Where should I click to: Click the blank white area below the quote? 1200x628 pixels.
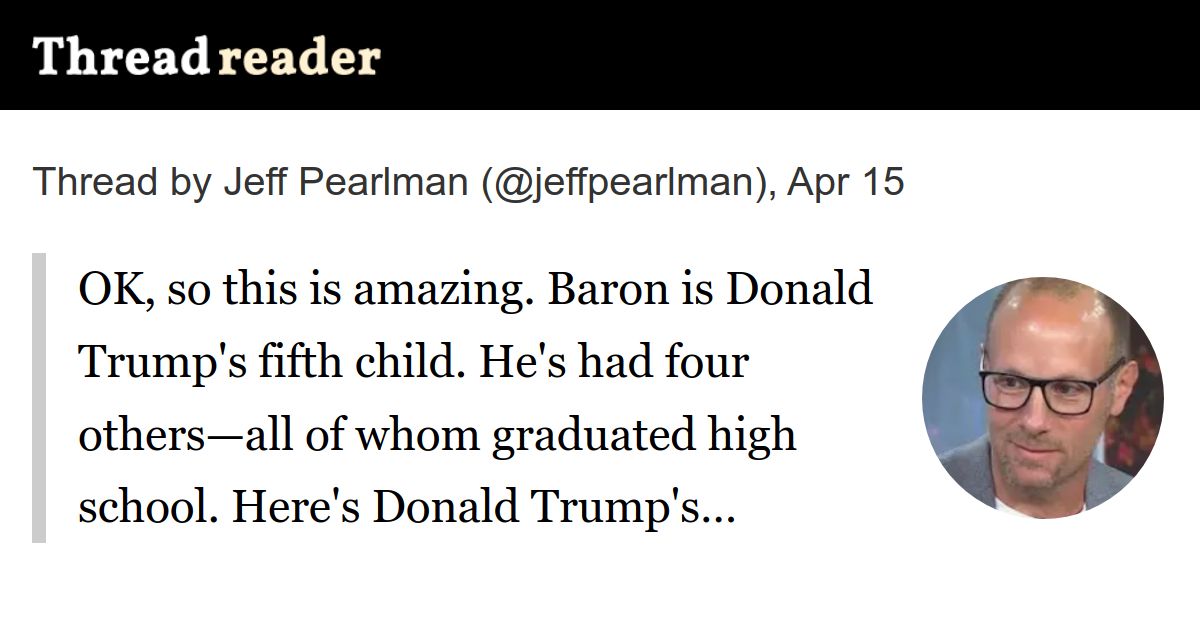click(600, 590)
